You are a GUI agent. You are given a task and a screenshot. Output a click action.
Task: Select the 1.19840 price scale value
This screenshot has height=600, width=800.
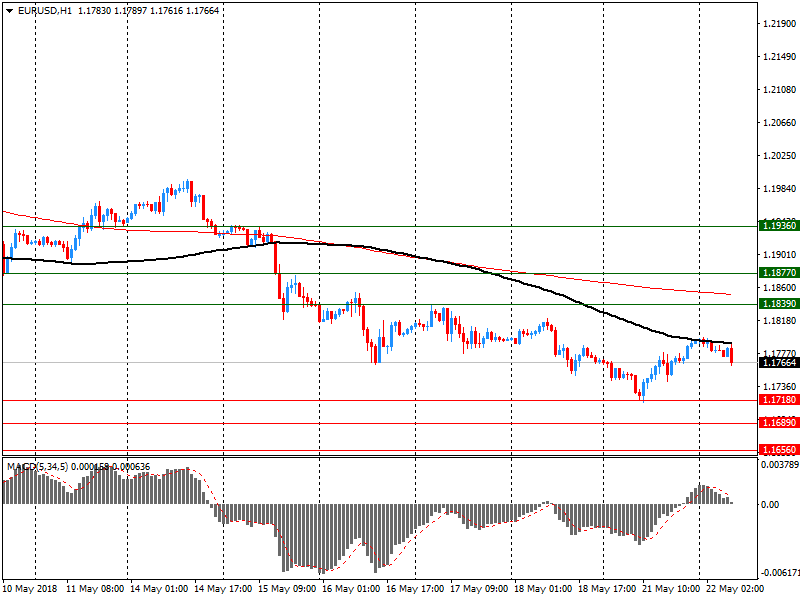pos(780,189)
